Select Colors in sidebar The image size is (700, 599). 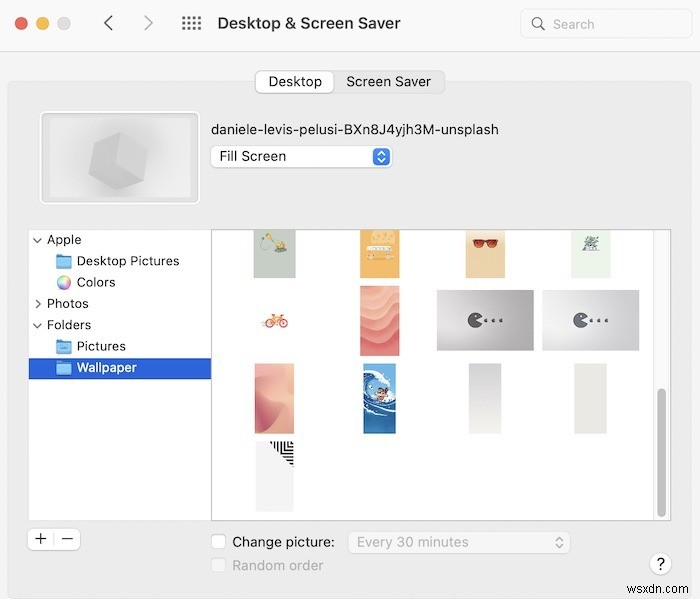pos(120,283)
